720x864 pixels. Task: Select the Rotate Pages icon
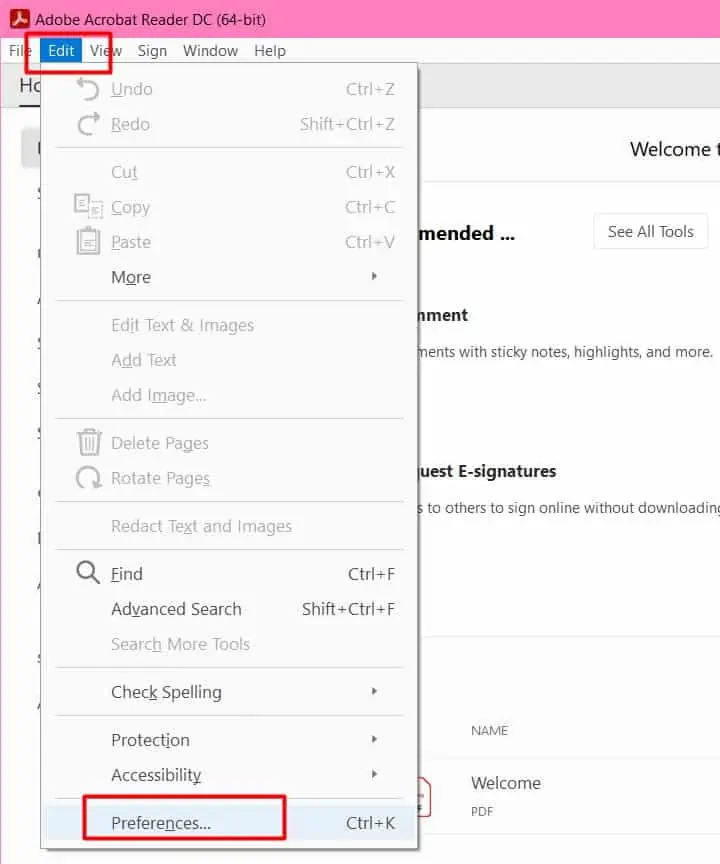pos(88,478)
